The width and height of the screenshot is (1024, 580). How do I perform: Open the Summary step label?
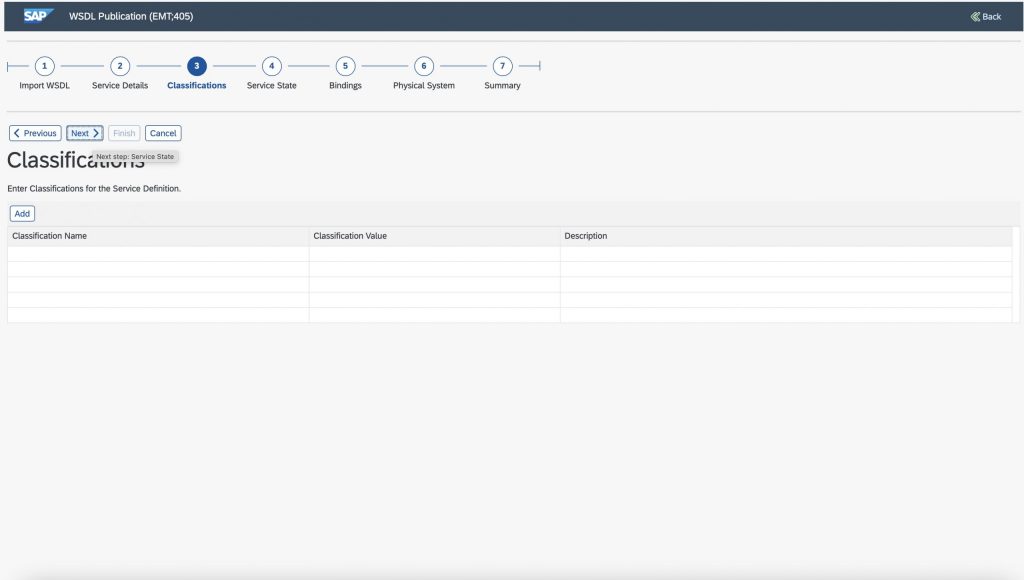(502, 86)
